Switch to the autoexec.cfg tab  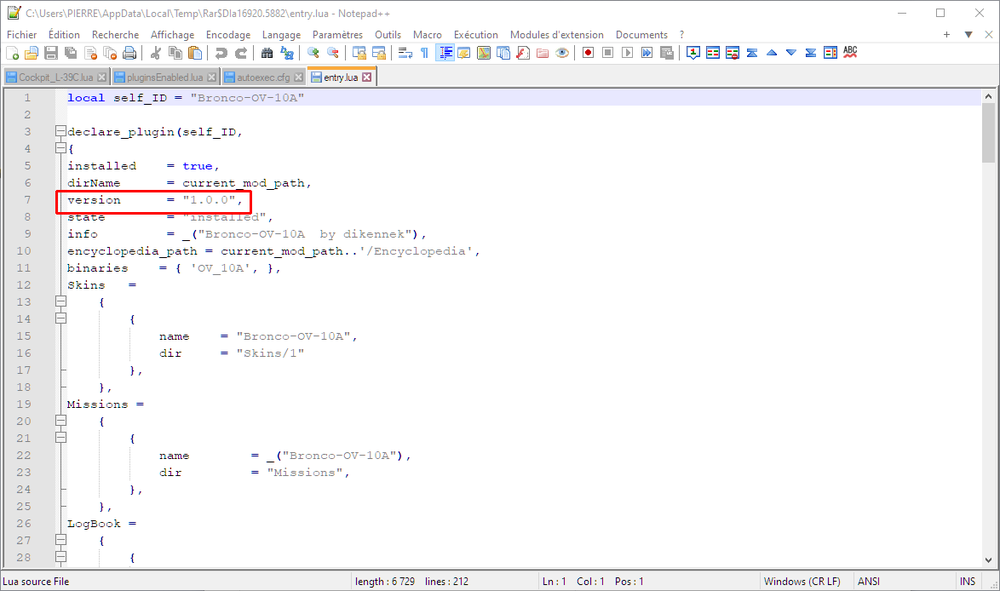263,77
